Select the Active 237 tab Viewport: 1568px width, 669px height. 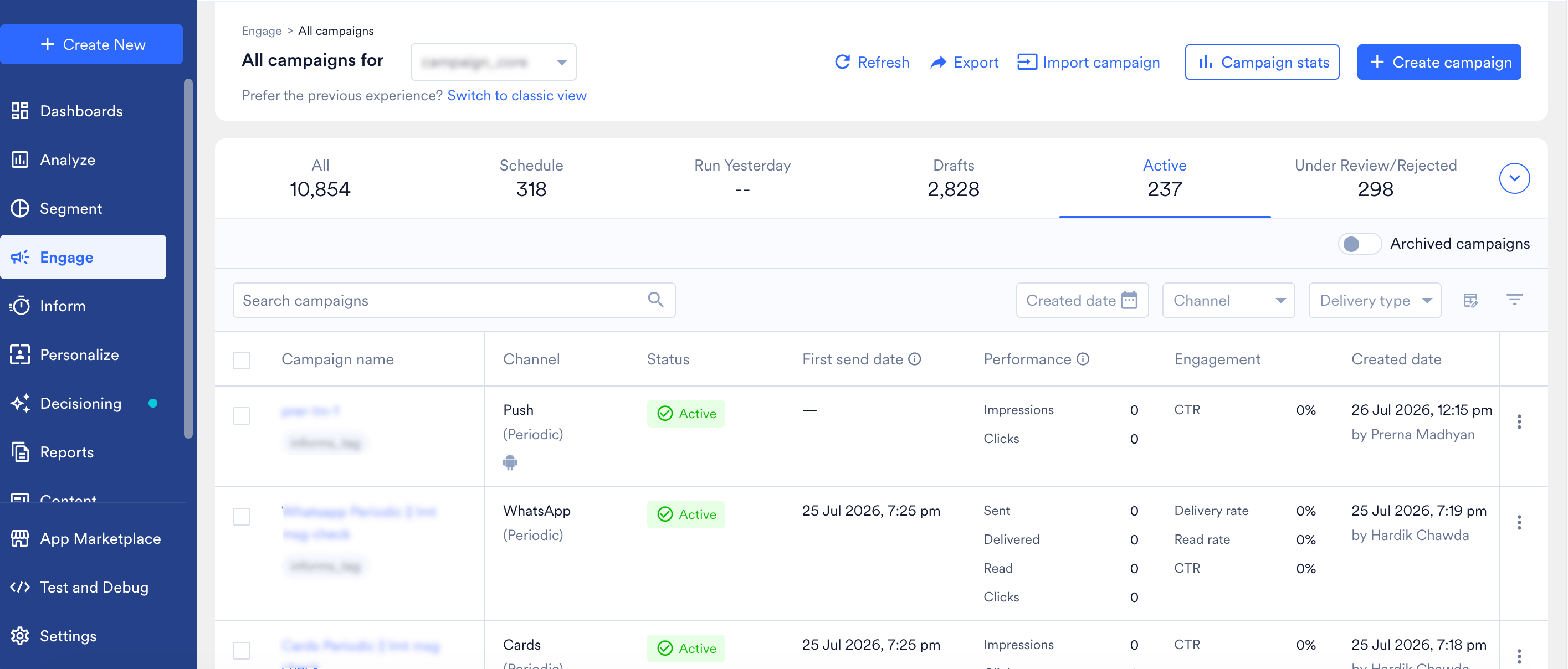point(1165,178)
